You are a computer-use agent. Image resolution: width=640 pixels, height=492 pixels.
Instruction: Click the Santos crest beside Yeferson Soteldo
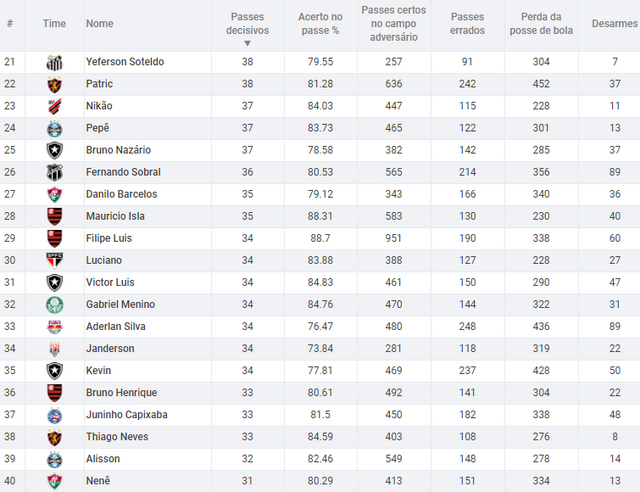click(54, 62)
